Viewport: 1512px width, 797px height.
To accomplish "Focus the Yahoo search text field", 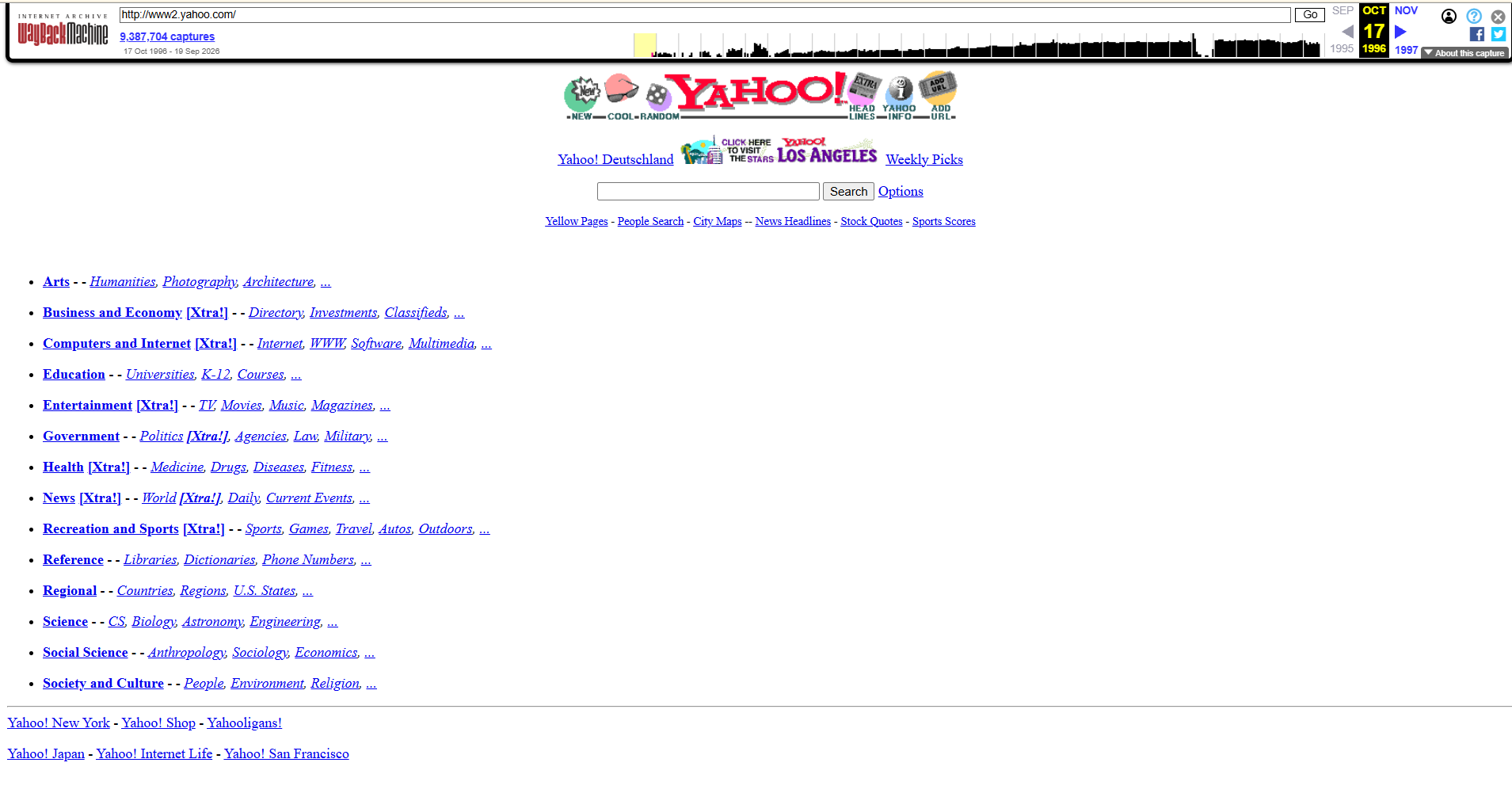I will click(708, 192).
